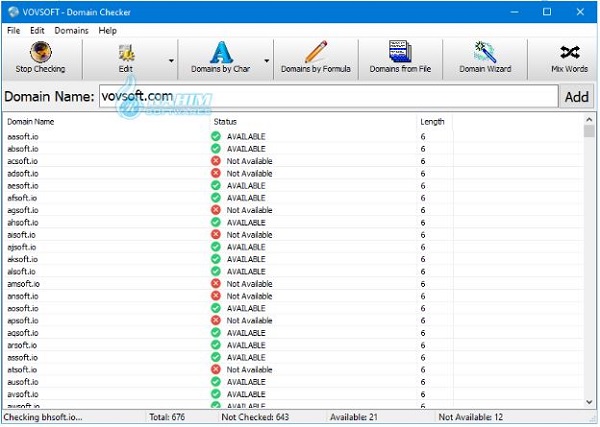Click the scrollbar up arrow
The width and height of the screenshot is (600, 427).
589,120
